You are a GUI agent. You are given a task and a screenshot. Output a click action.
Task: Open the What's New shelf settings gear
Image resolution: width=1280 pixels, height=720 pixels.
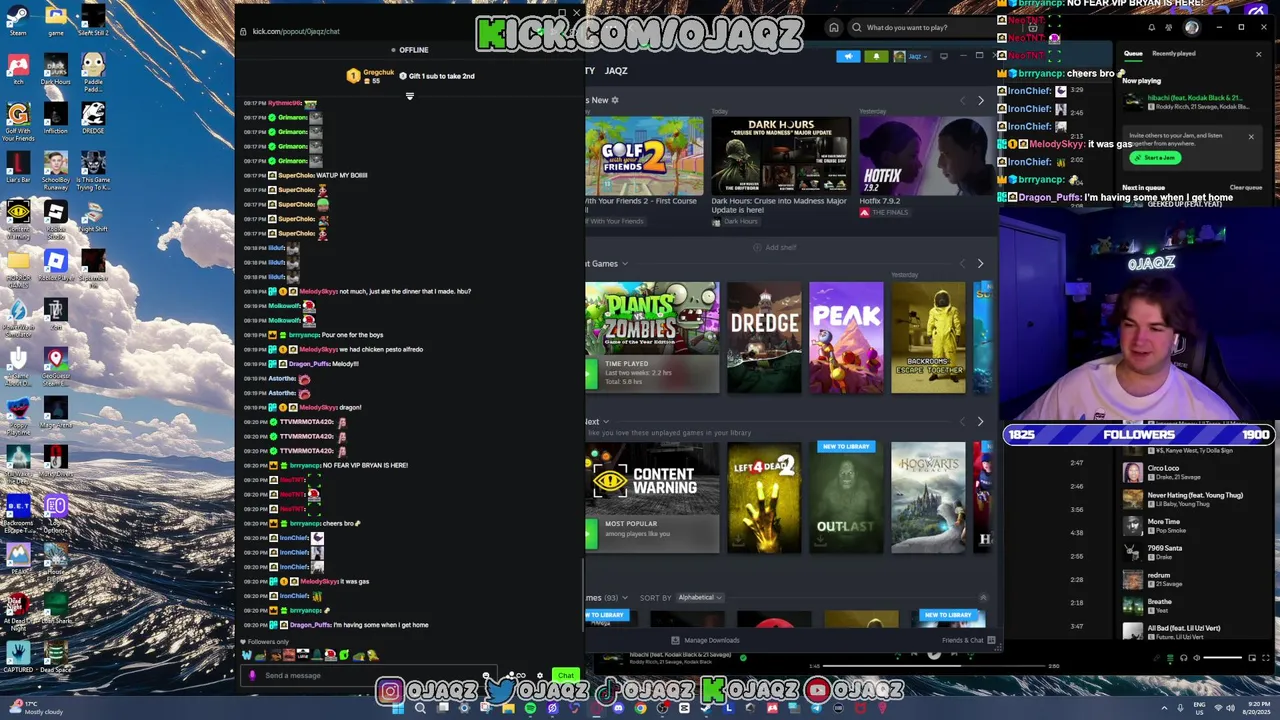[x=615, y=100]
